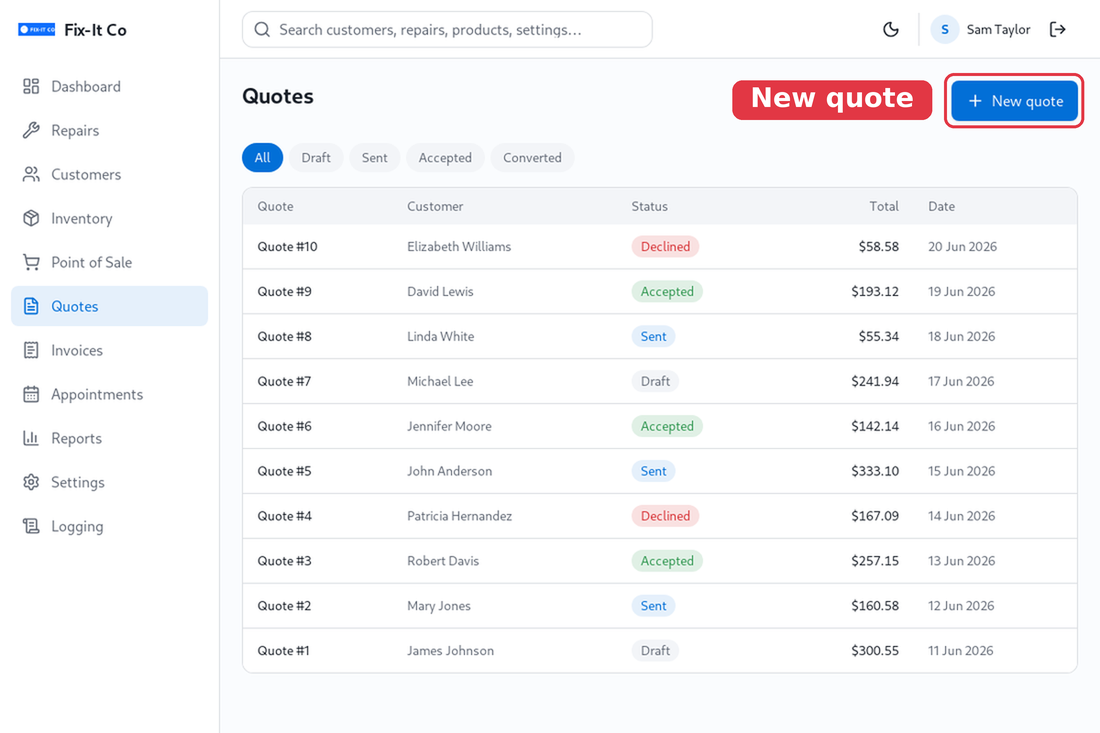Navigate to Inventory in sidebar
1100x733 pixels.
point(109,218)
